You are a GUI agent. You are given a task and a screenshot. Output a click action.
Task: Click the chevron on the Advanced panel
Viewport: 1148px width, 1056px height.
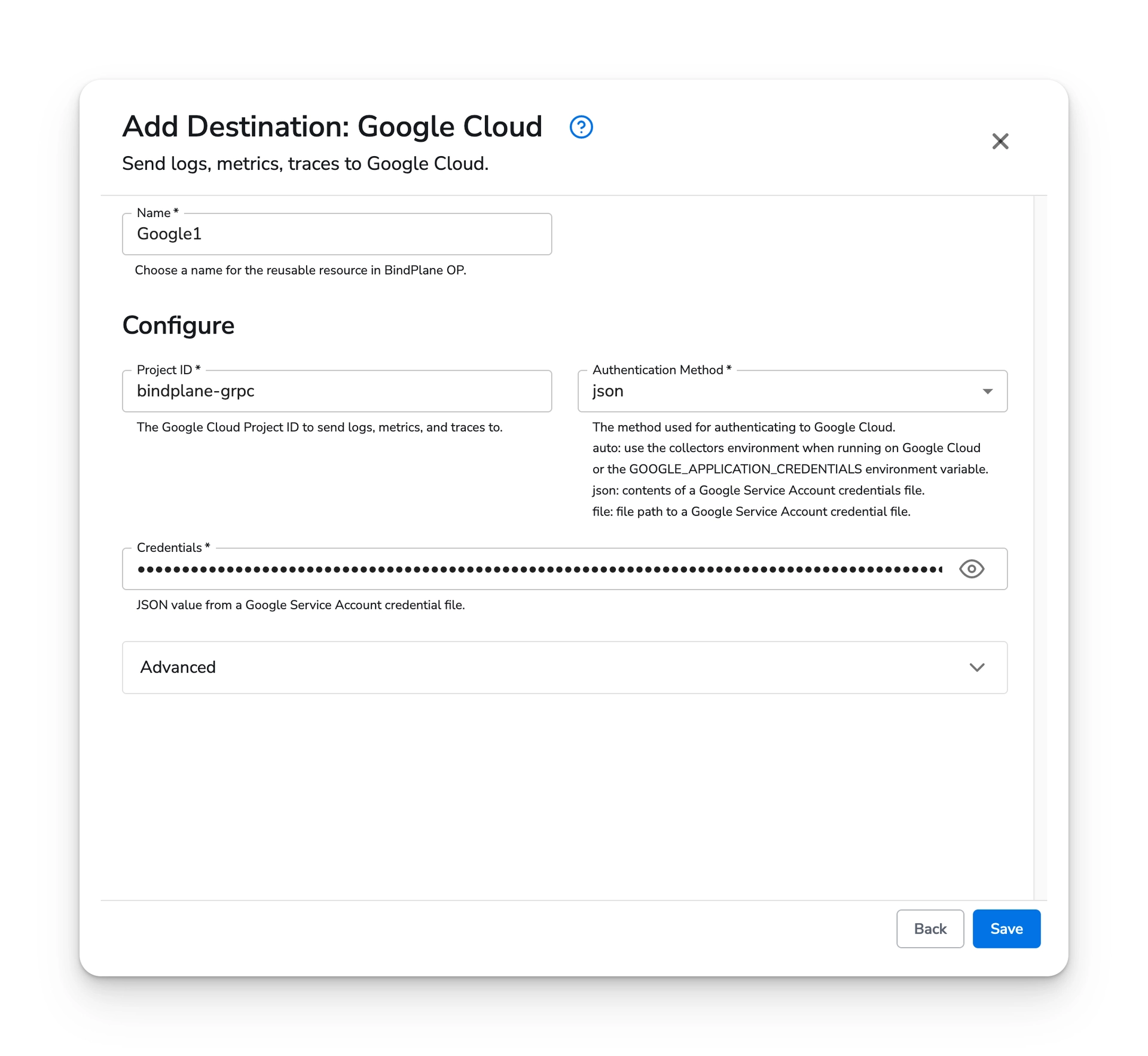(978, 667)
